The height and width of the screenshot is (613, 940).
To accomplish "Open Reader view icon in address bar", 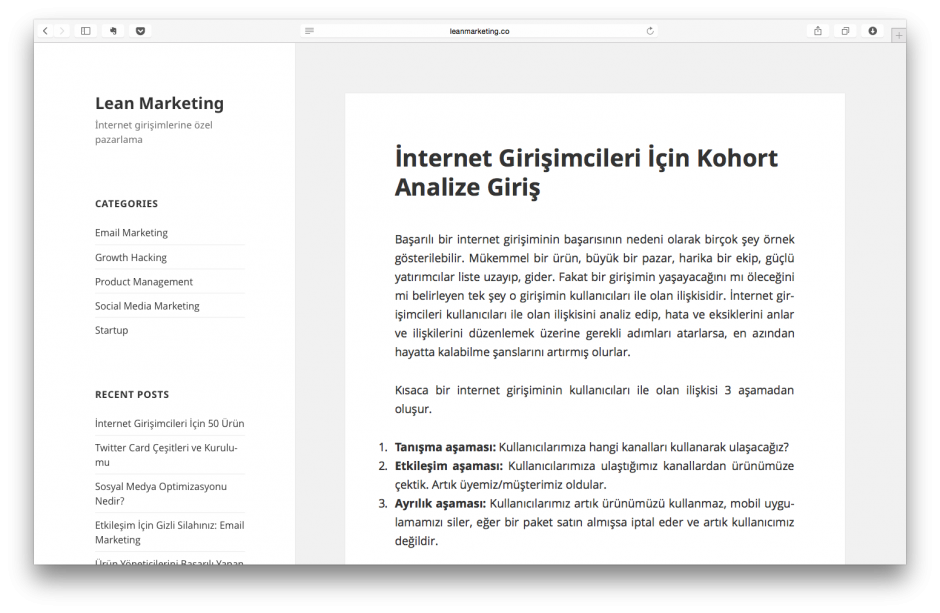I will coord(309,31).
